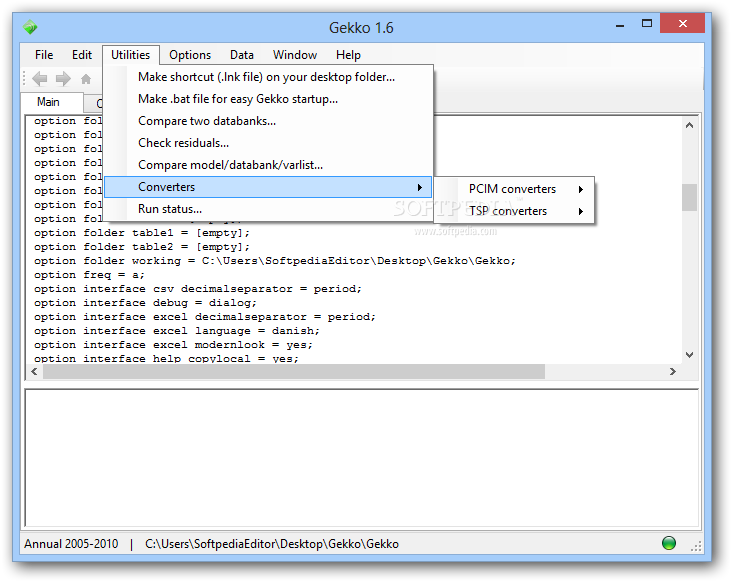Open the Help menu
The height and width of the screenshot is (582, 732).
click(348, 55)
